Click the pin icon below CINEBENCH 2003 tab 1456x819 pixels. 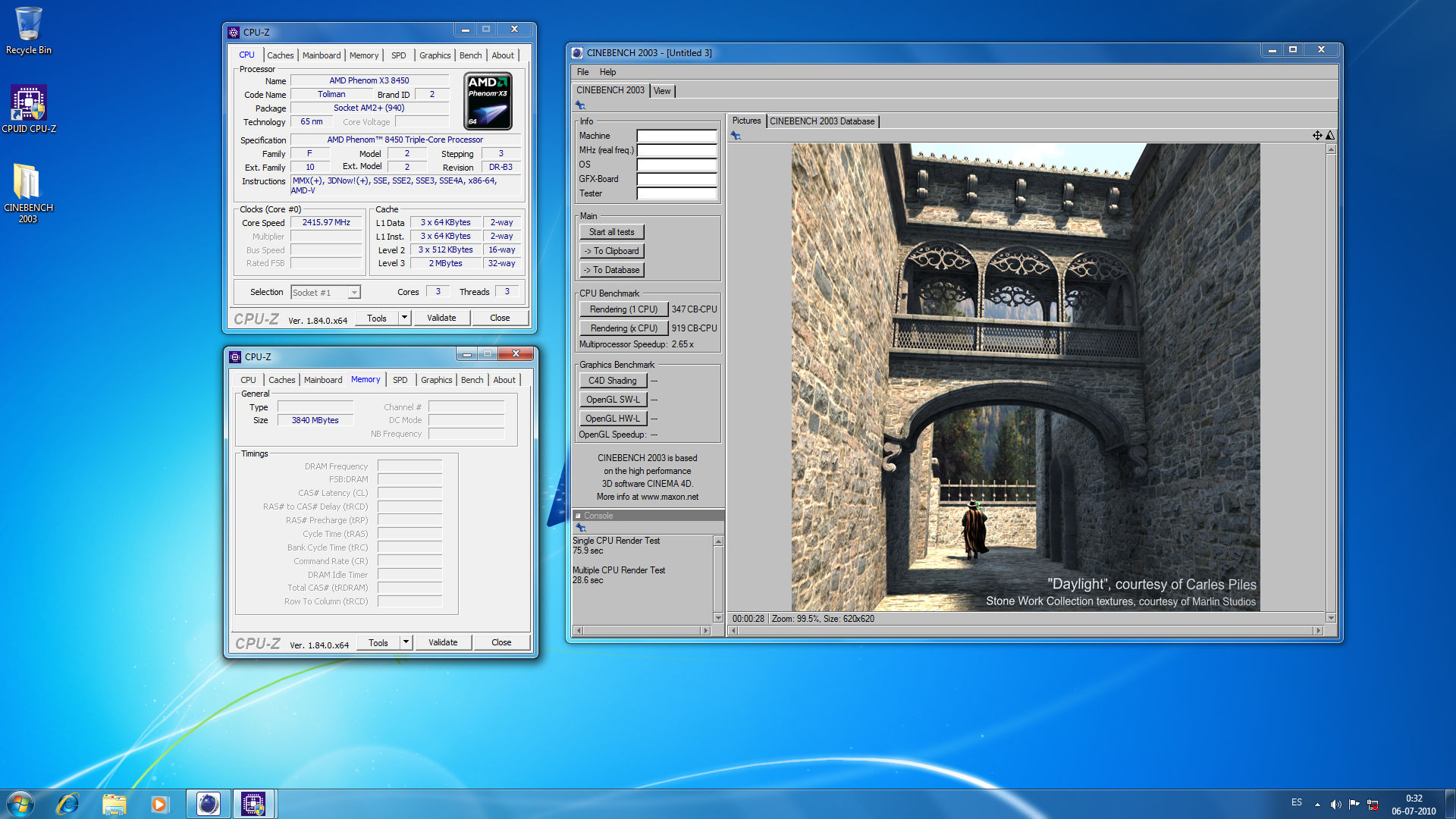coord(580,105)
